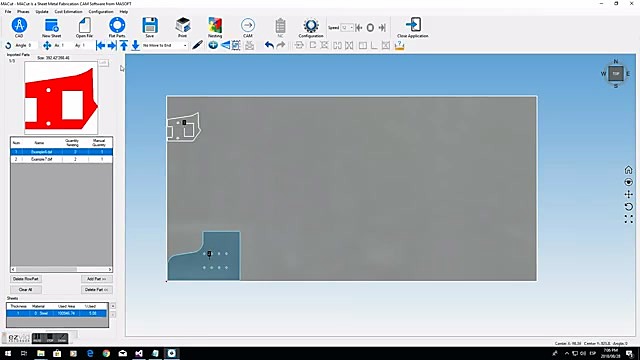Click the Angle input field
Viewport: 640px width, 360px height.
coord(32,45)
